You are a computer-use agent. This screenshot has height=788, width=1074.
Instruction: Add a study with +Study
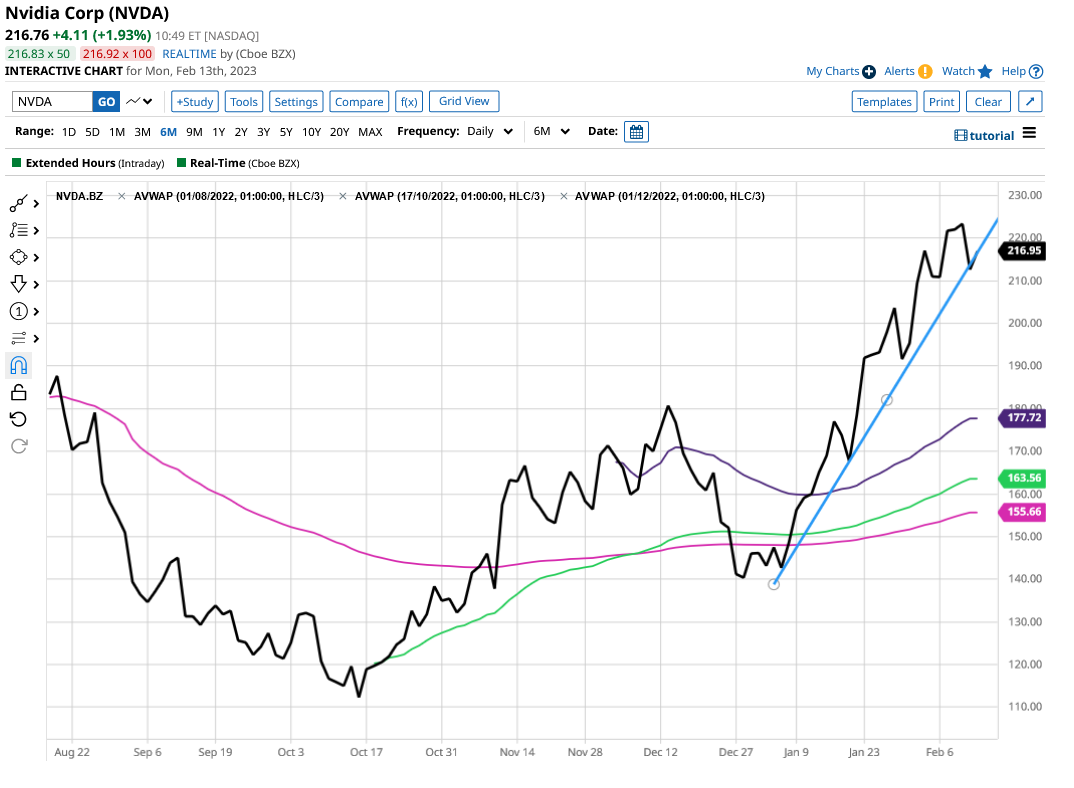tap(195, 101)
